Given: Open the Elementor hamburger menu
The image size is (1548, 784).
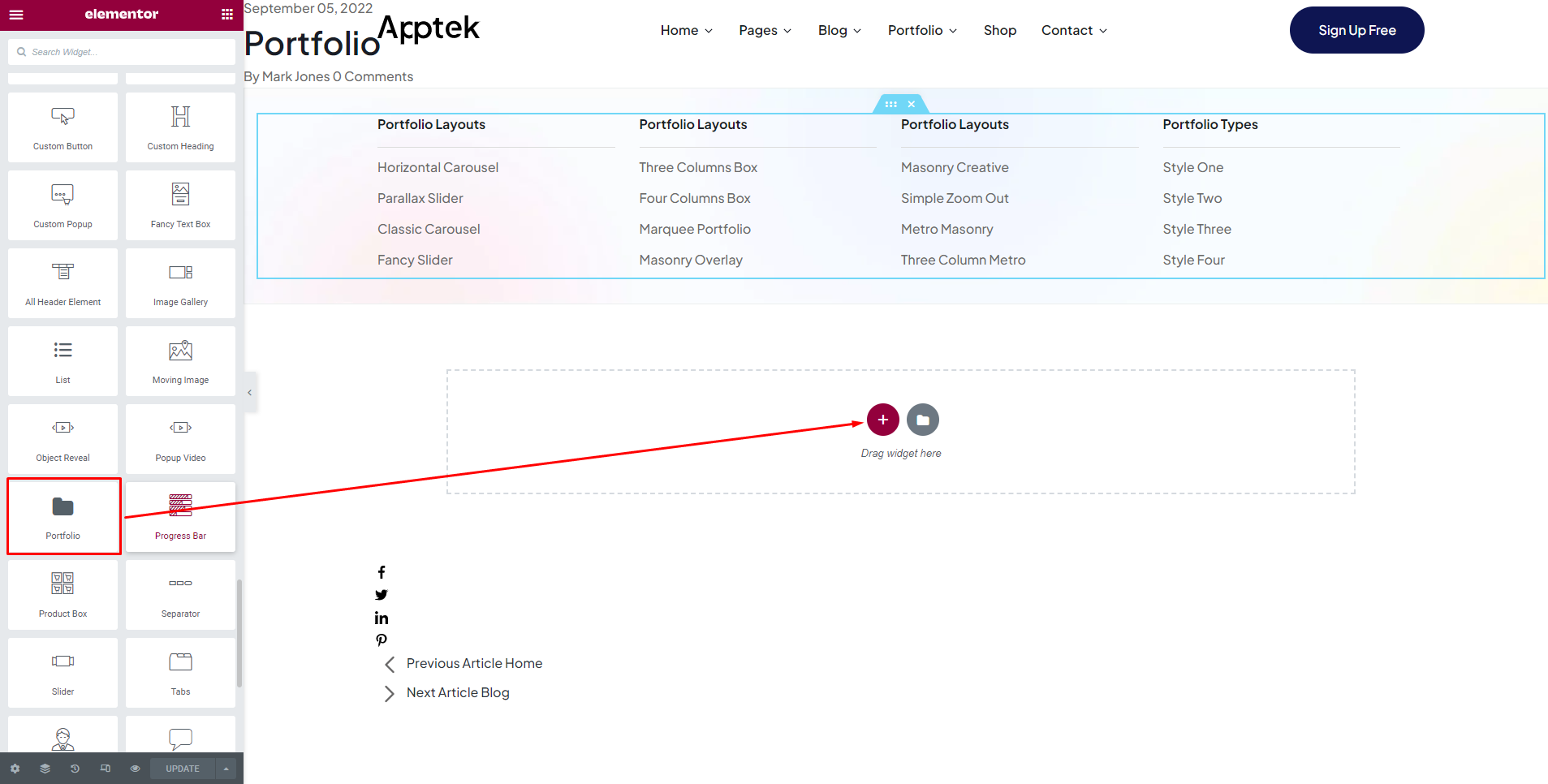Looking at the screenshot, I should (x=16, y=15).
